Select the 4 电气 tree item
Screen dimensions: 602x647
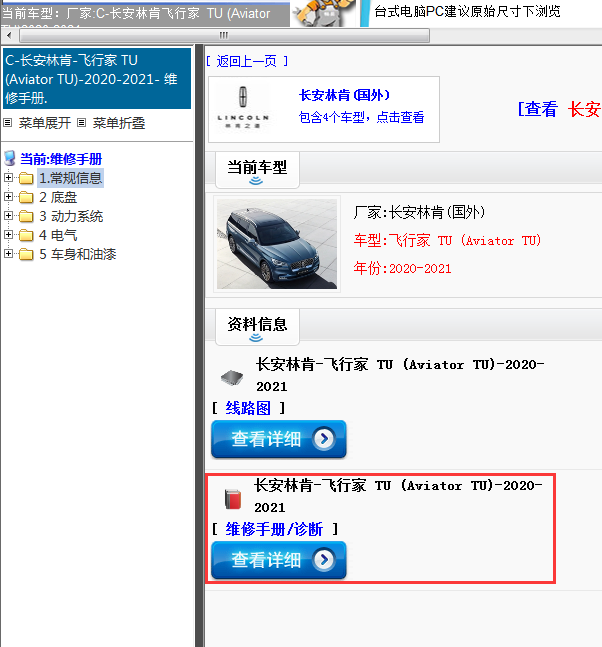click(58, 235)
